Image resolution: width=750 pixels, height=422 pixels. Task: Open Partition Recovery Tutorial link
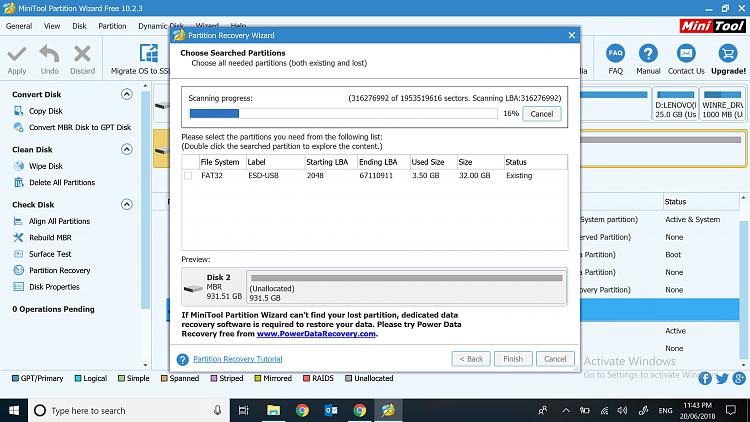pos(238,359)
